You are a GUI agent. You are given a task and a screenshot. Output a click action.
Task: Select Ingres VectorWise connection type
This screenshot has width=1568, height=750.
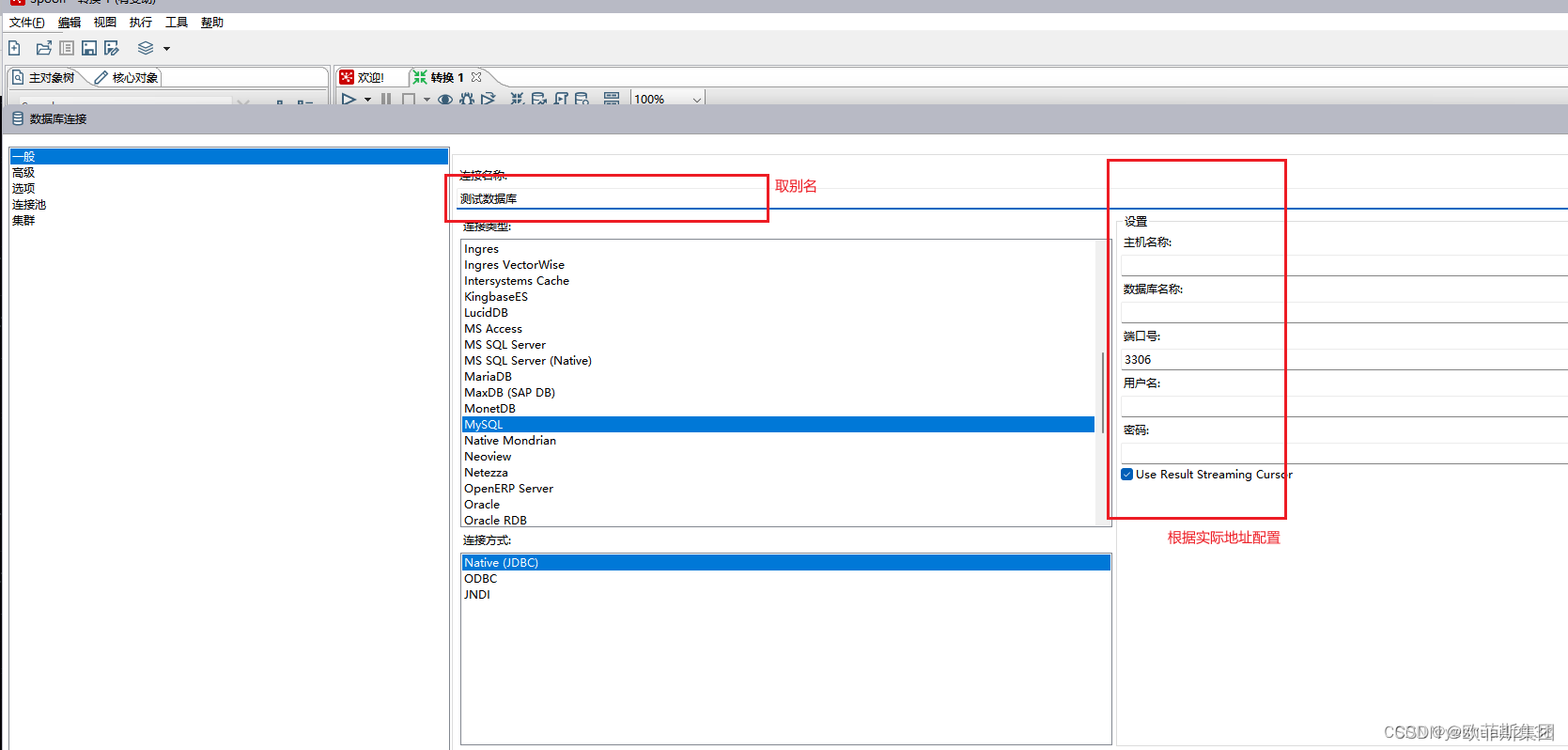coord(514,265)
